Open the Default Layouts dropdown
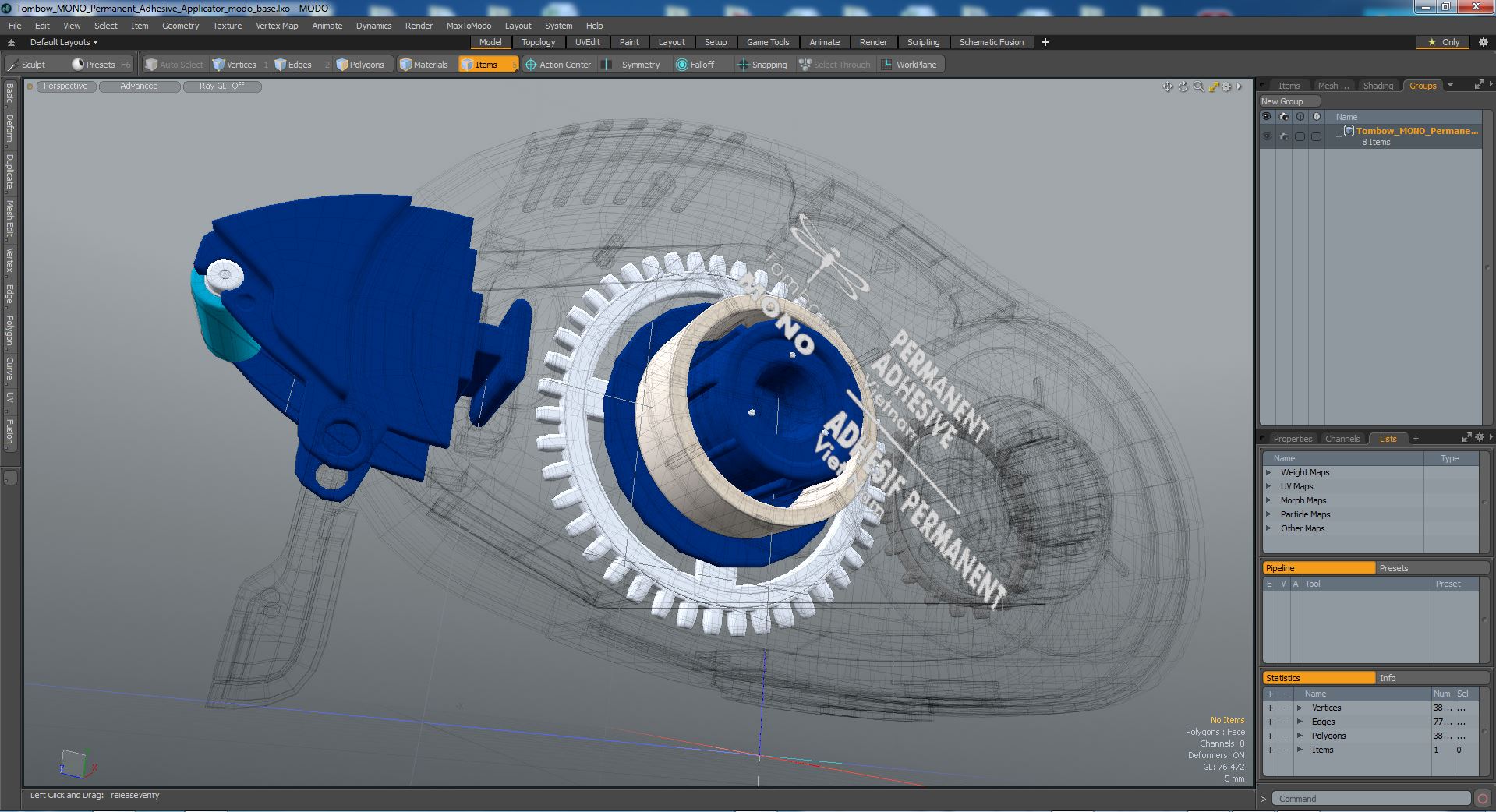Screen dimensions: 1496x812 click(64, 42)
